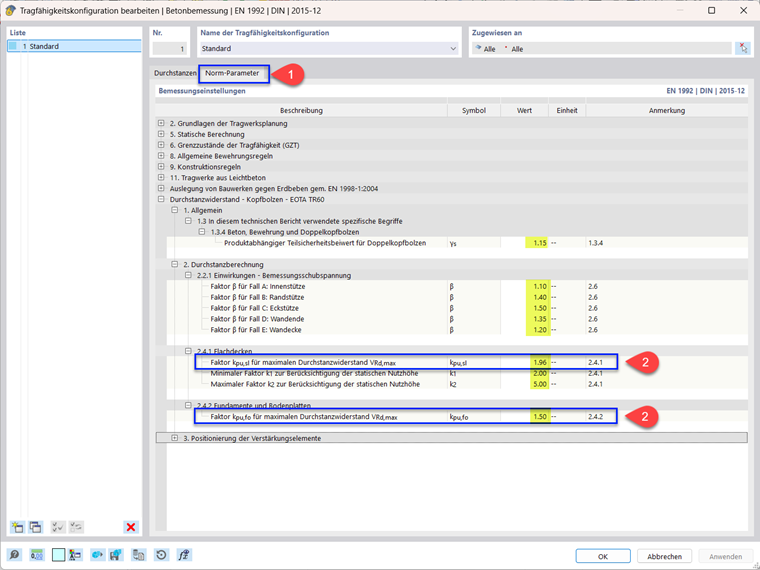Collapse 1.3.4 Beton, Bewehrung und Doppelkopfbolzen
This screenshot has height=570, width=760.
pos(202,232)
